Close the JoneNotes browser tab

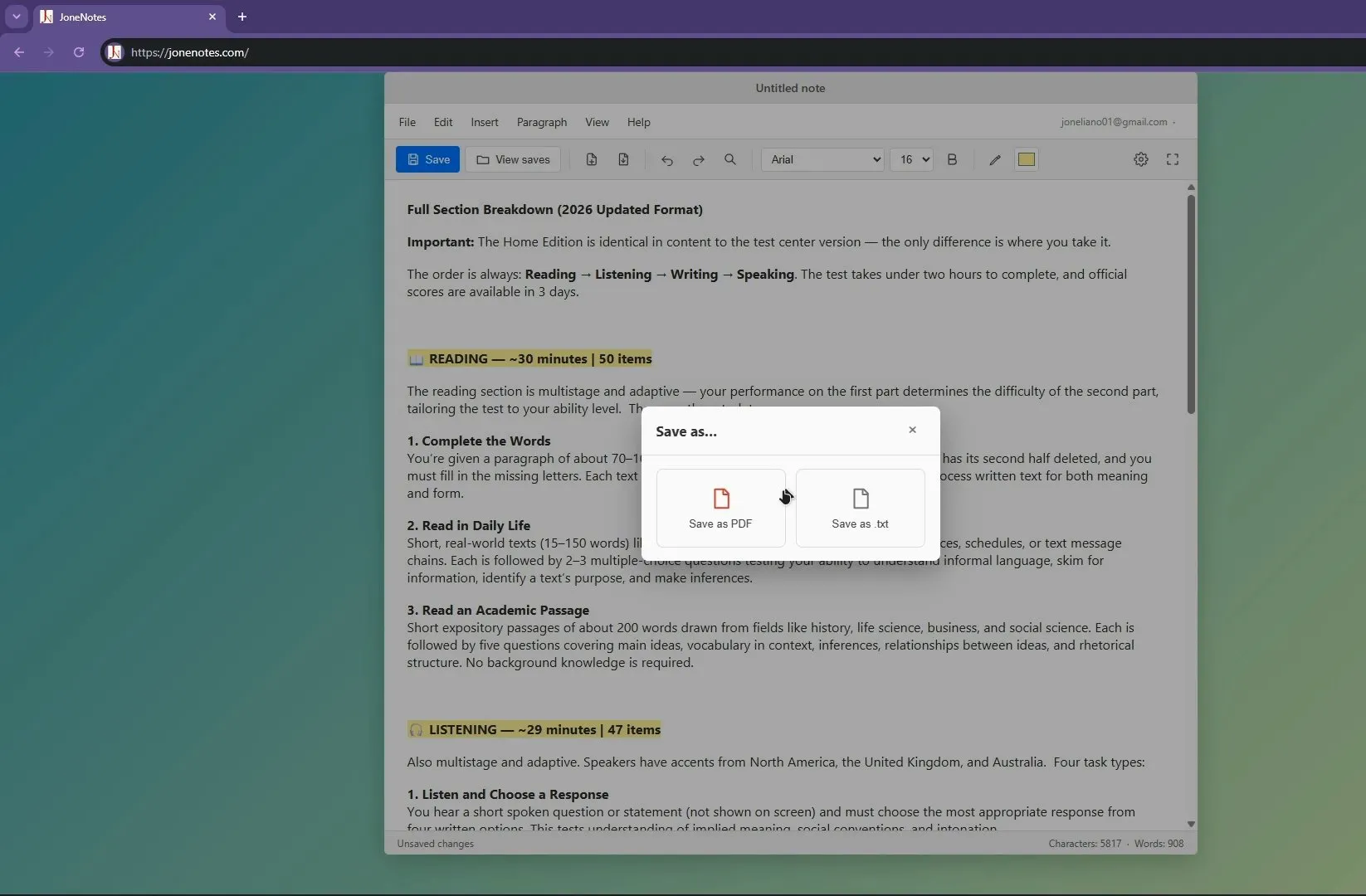[x=212, y=17]
